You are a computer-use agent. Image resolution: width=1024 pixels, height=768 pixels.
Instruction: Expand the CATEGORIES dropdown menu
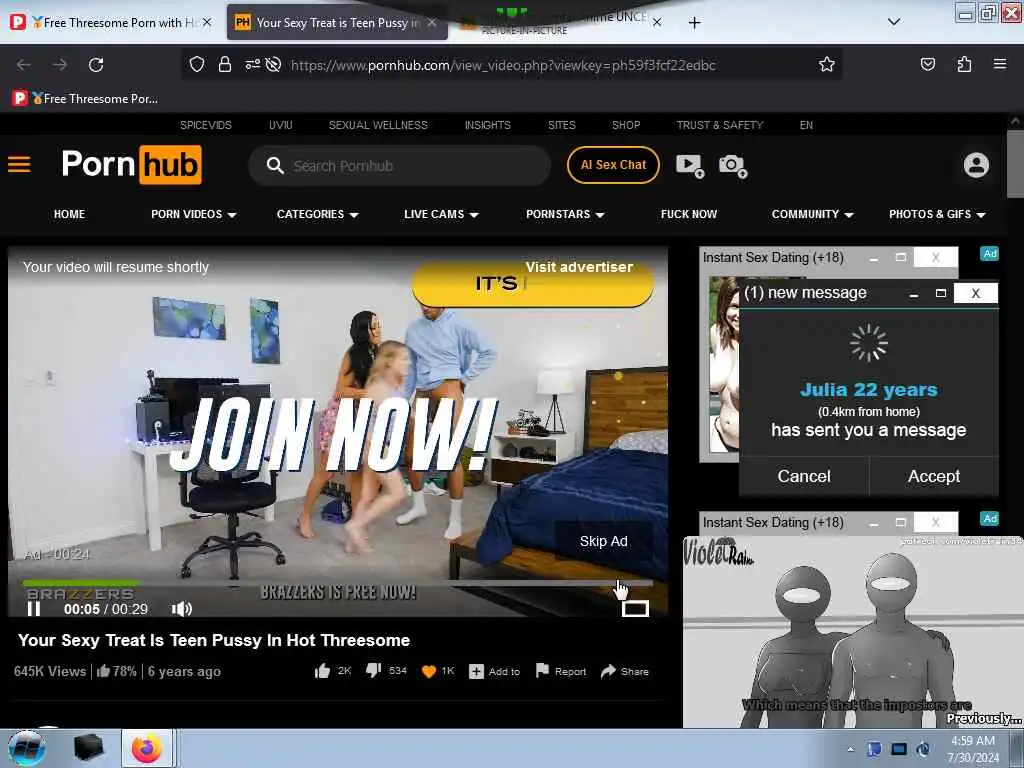317,214
